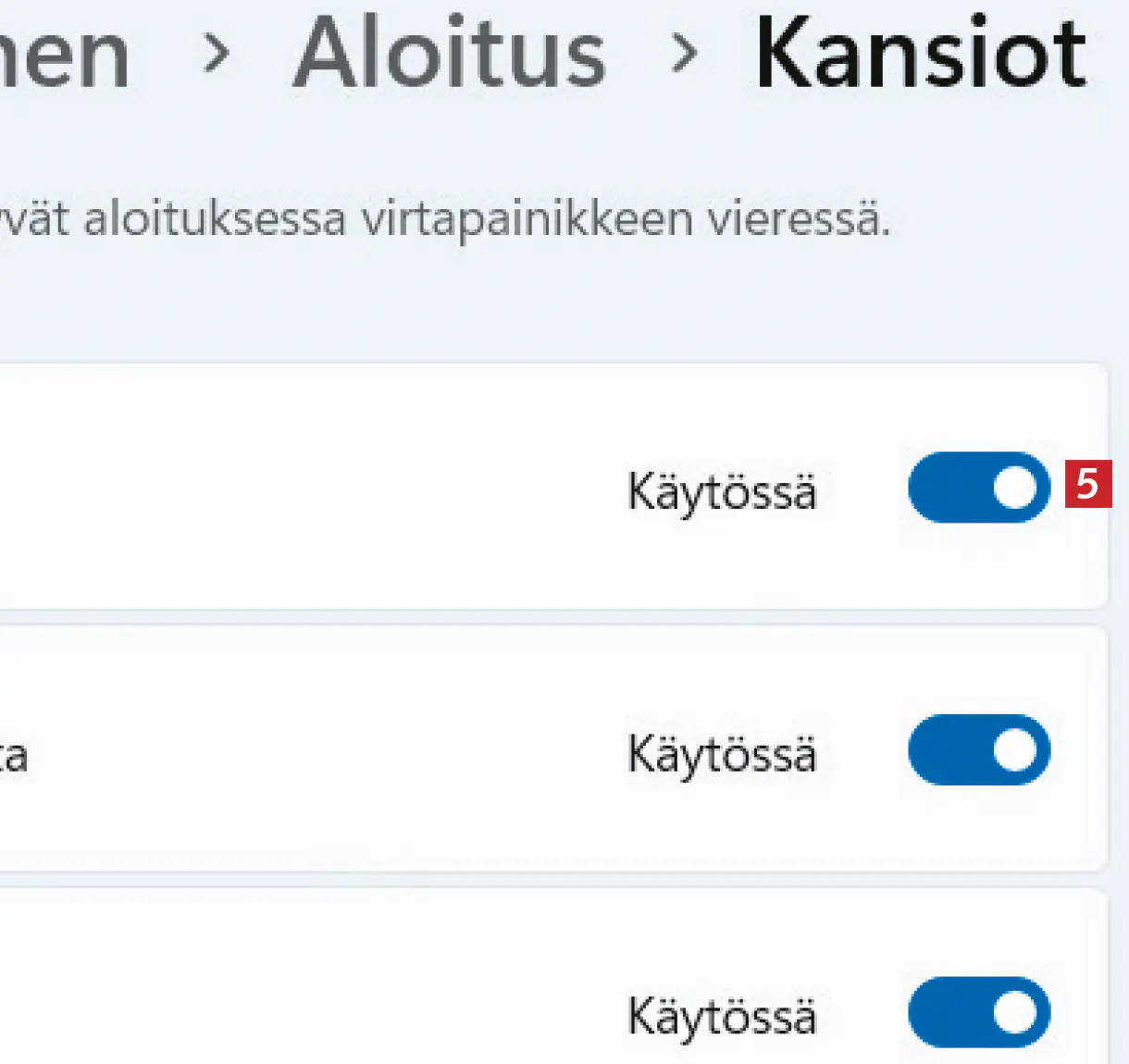
Task: Click the word "virtapainikkeen" in the description
Action: pos(527,220)
